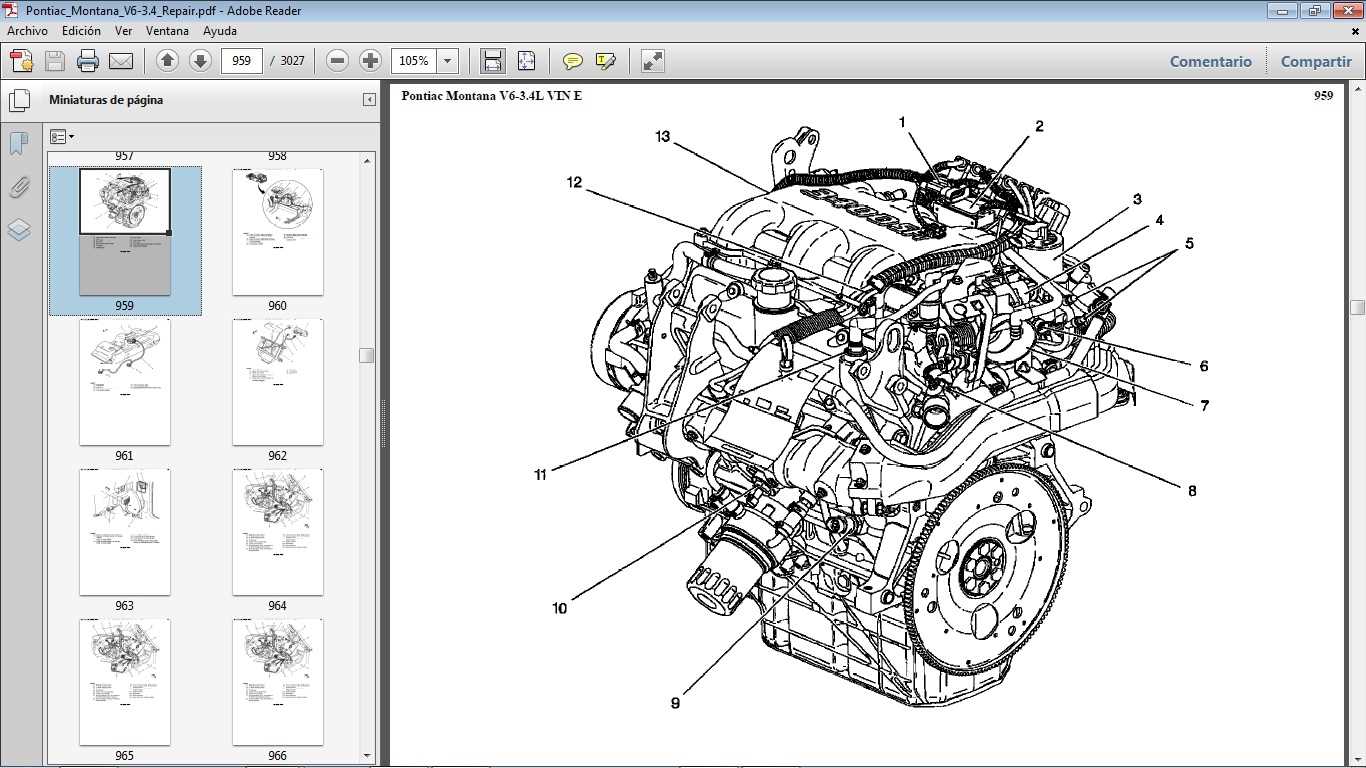Screen dimensions: 1366x768
Task: Collapse the Miniaturas de página panel
Action: 369,100
